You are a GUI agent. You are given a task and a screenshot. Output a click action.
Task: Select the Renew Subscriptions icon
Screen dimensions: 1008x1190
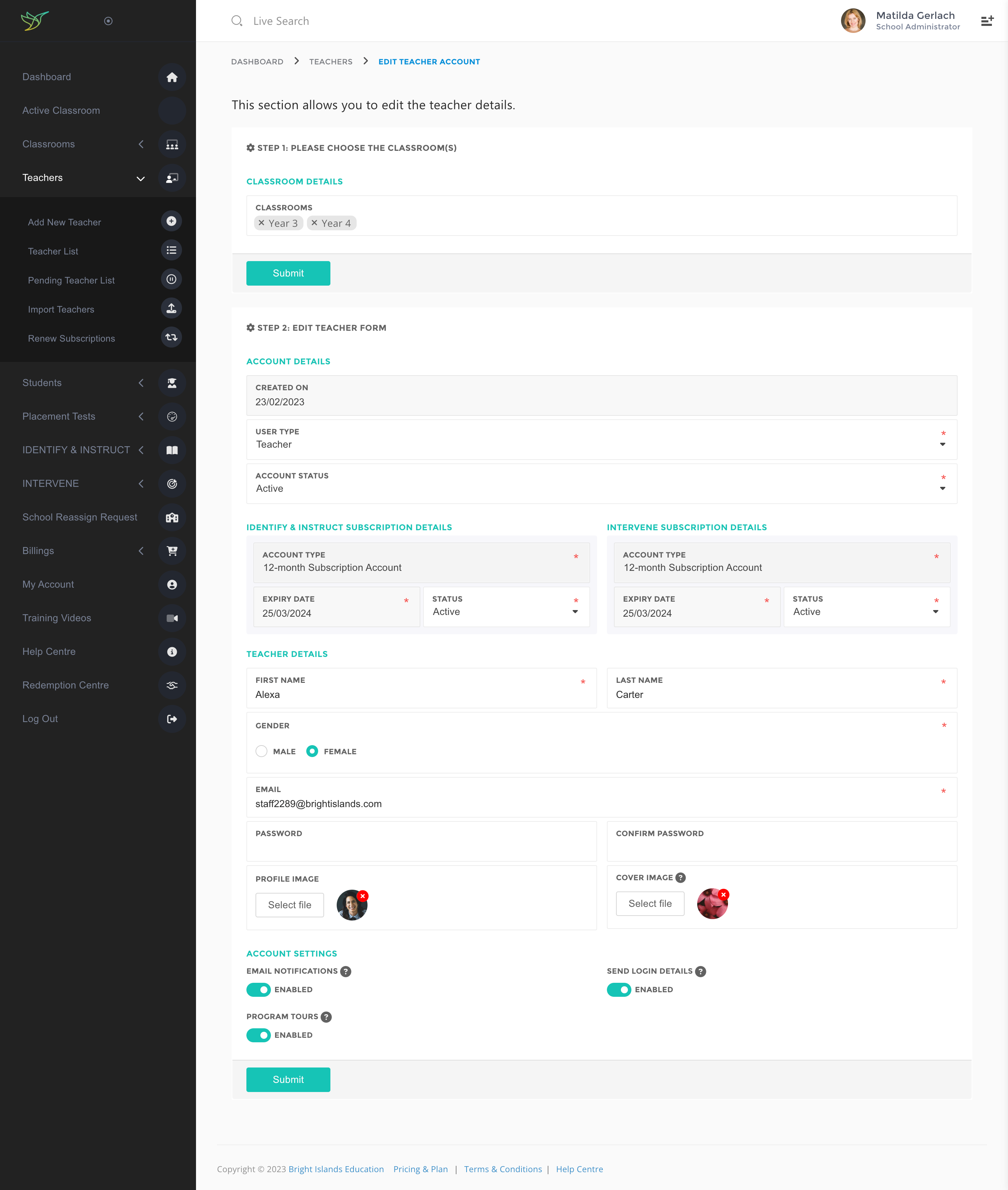171,338
